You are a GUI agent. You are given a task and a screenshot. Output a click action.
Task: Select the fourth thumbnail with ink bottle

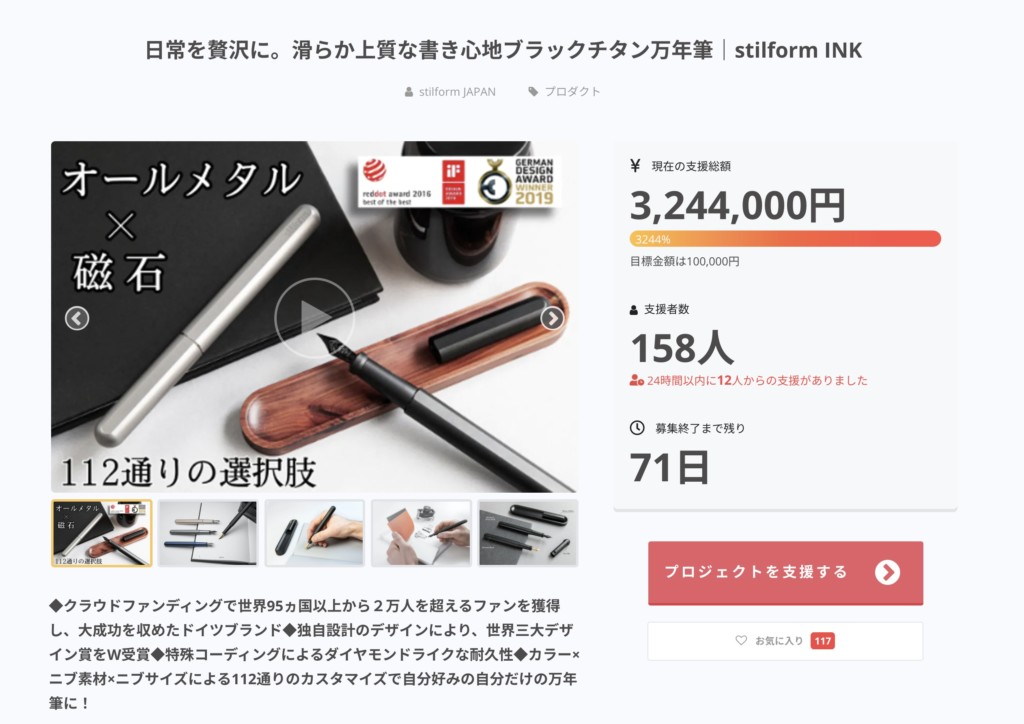[x=421, y=533]
